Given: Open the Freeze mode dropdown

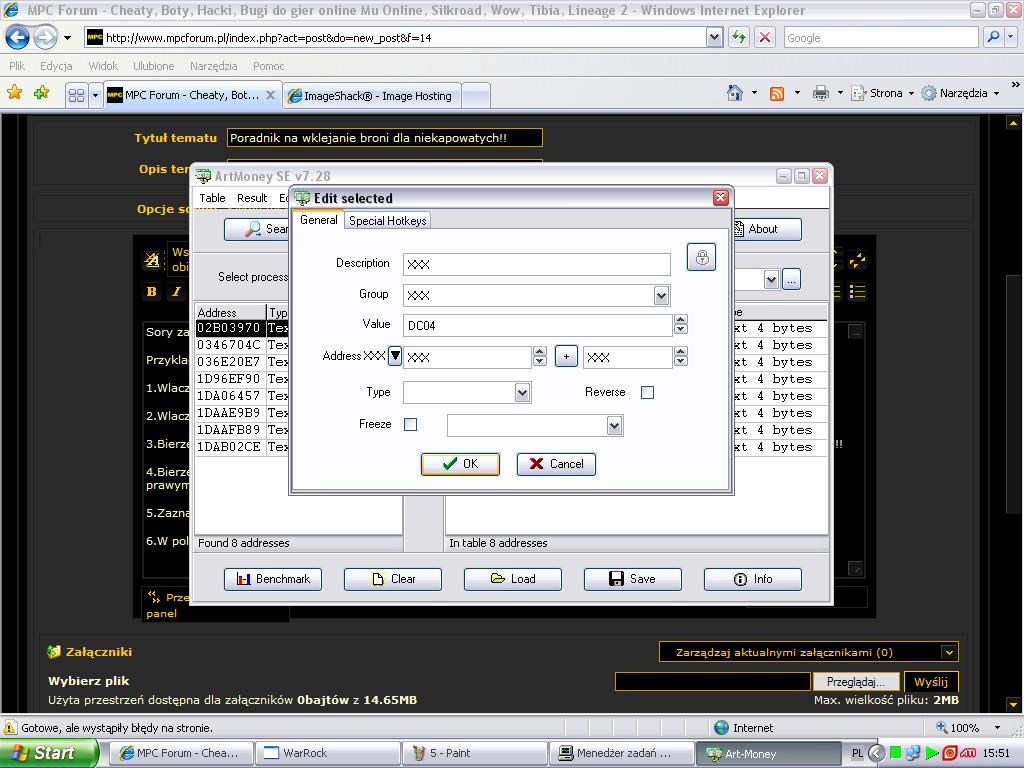Looking at the screenshot, I should (614, 426).
